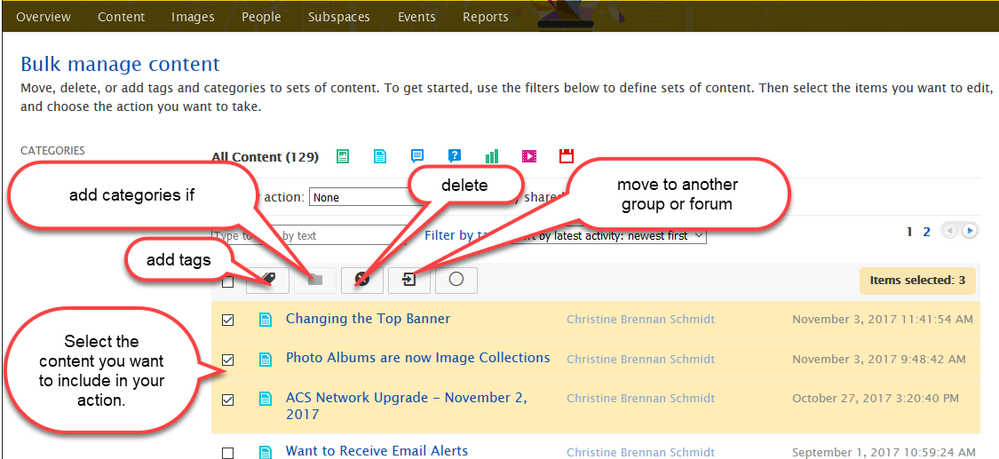
Task: Filter content by discussion bubble icon
Action: [x=417, y=156]
